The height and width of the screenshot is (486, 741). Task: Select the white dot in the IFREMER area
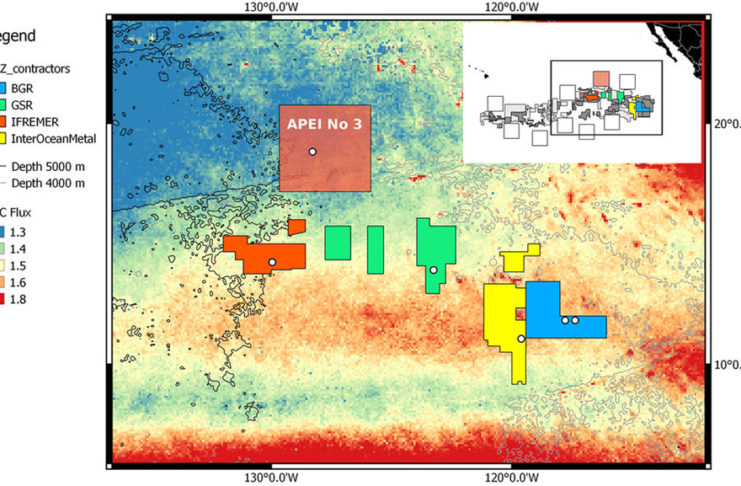[x=272, y=262]
